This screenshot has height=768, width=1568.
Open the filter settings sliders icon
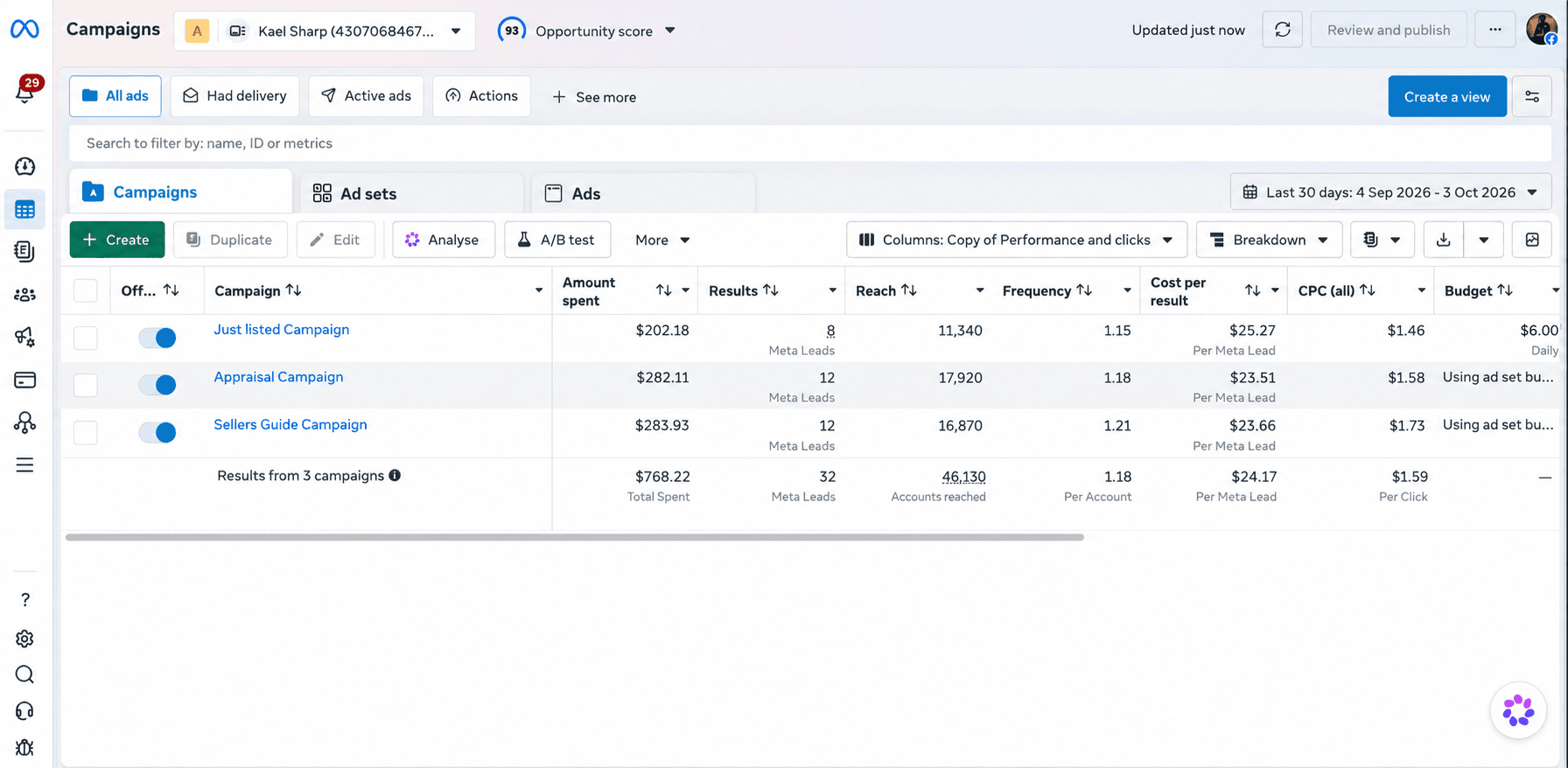pyautogui.click(x=1532, y=96)
